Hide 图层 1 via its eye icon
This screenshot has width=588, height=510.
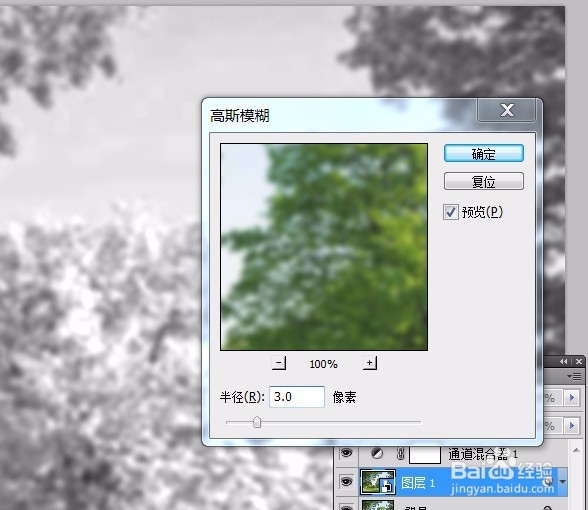(x=346, y=482)
